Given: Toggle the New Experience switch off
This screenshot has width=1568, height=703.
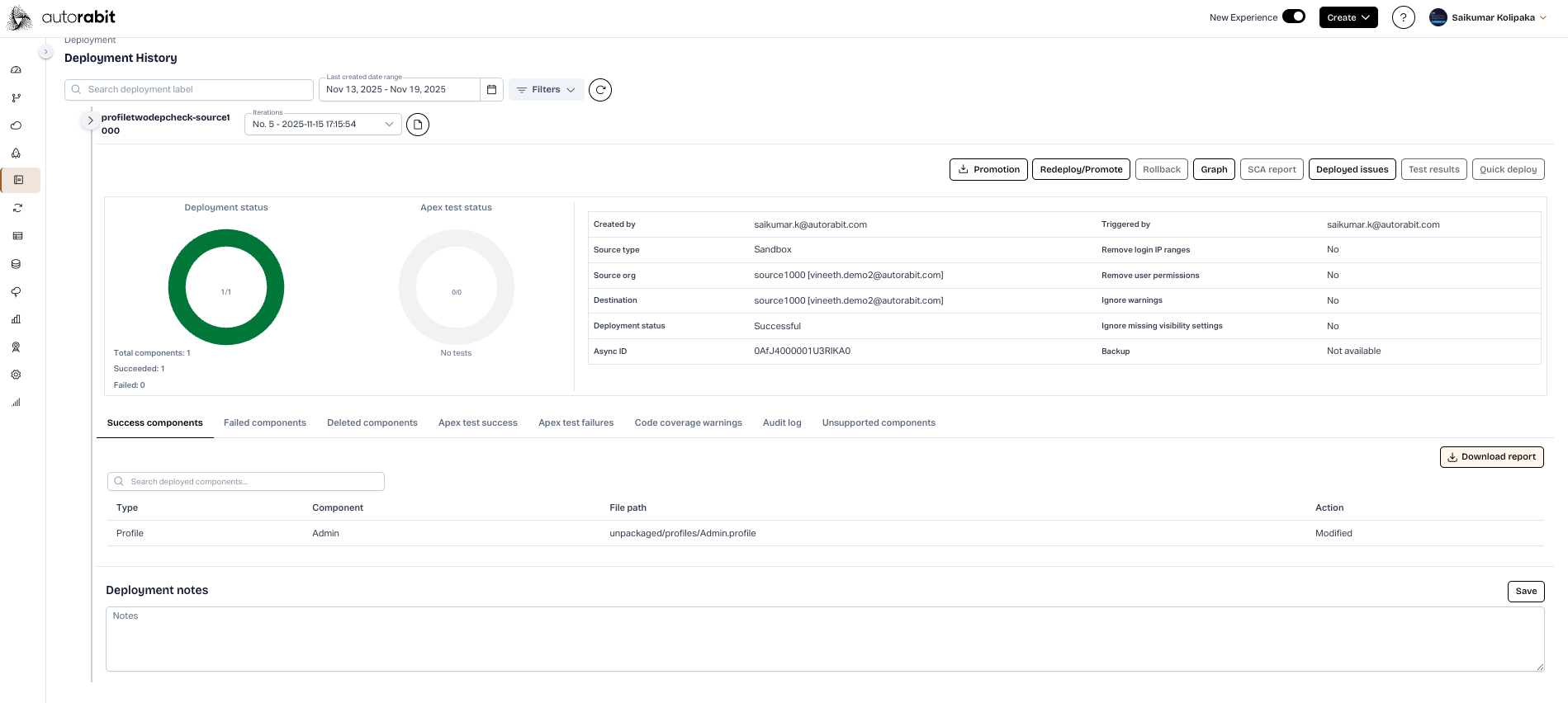Looking at the screenshot, I should 1293,17.
